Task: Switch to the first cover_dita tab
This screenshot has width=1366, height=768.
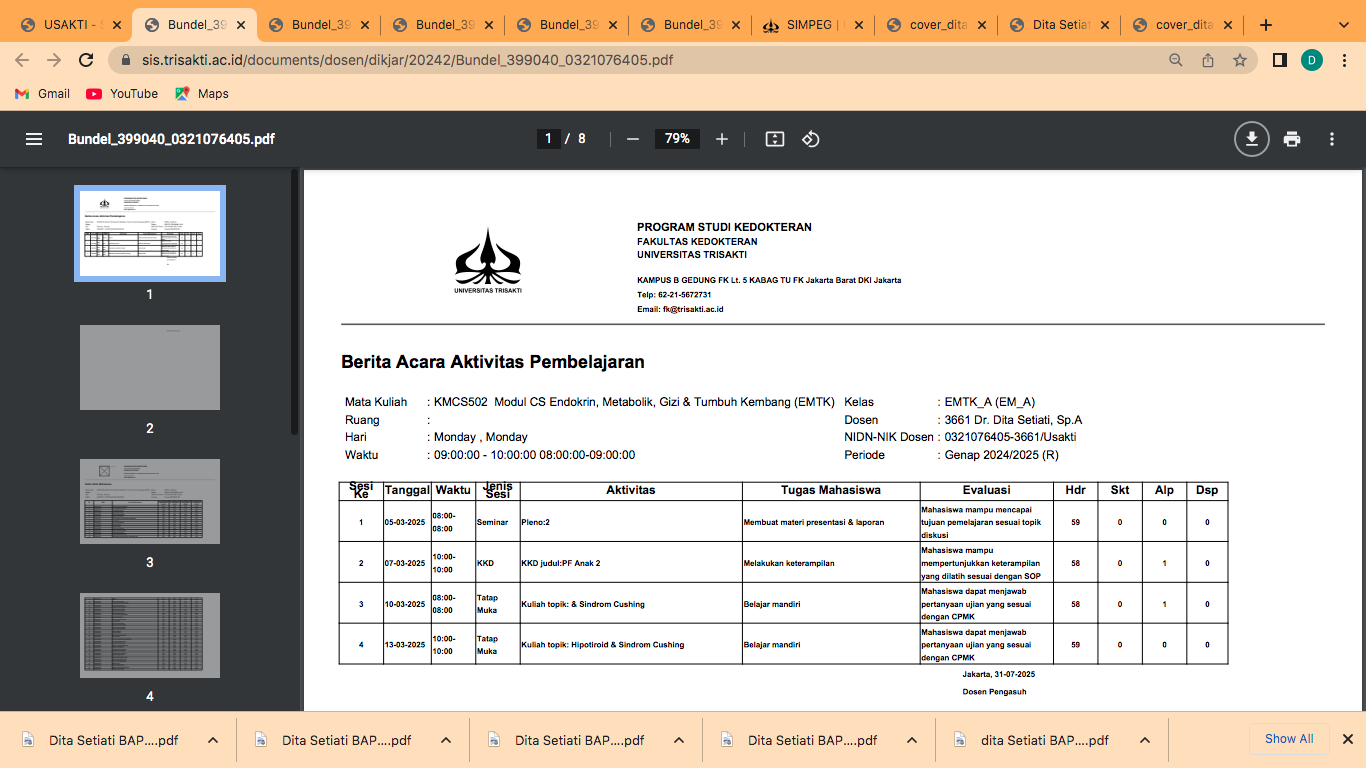Action: coord(936,25)
